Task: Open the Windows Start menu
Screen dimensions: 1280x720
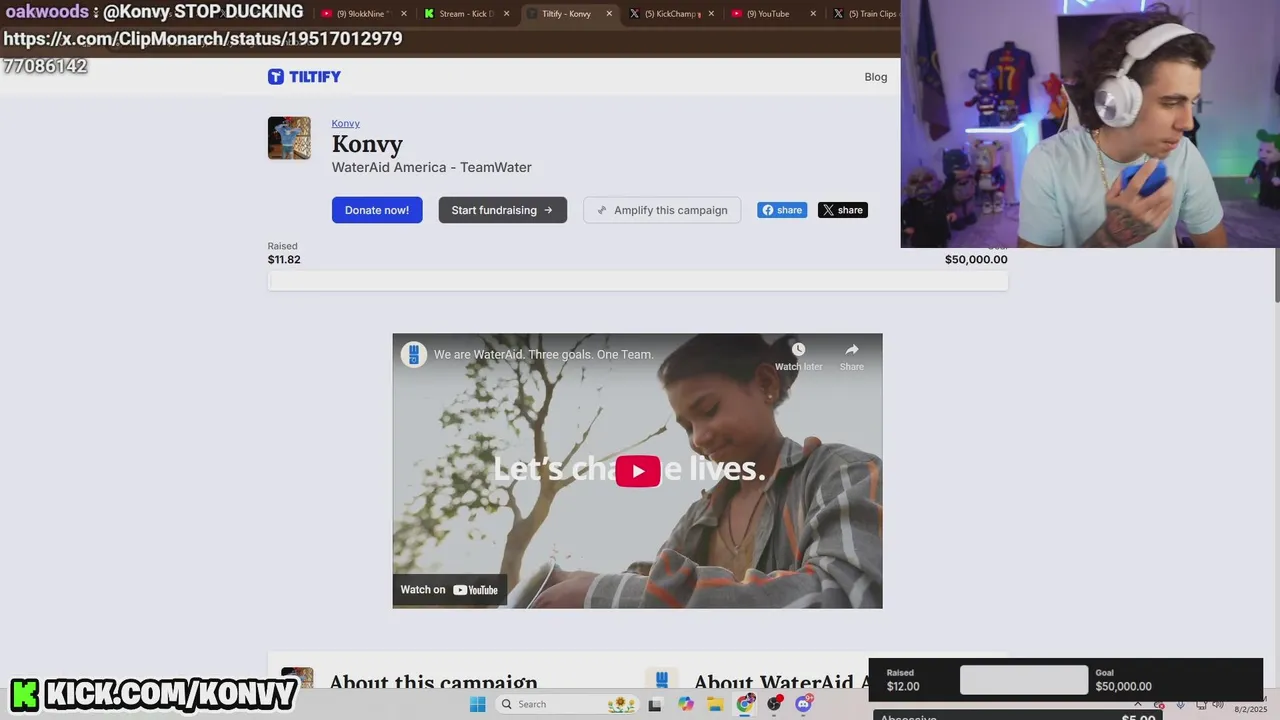Action: point(478,704)
